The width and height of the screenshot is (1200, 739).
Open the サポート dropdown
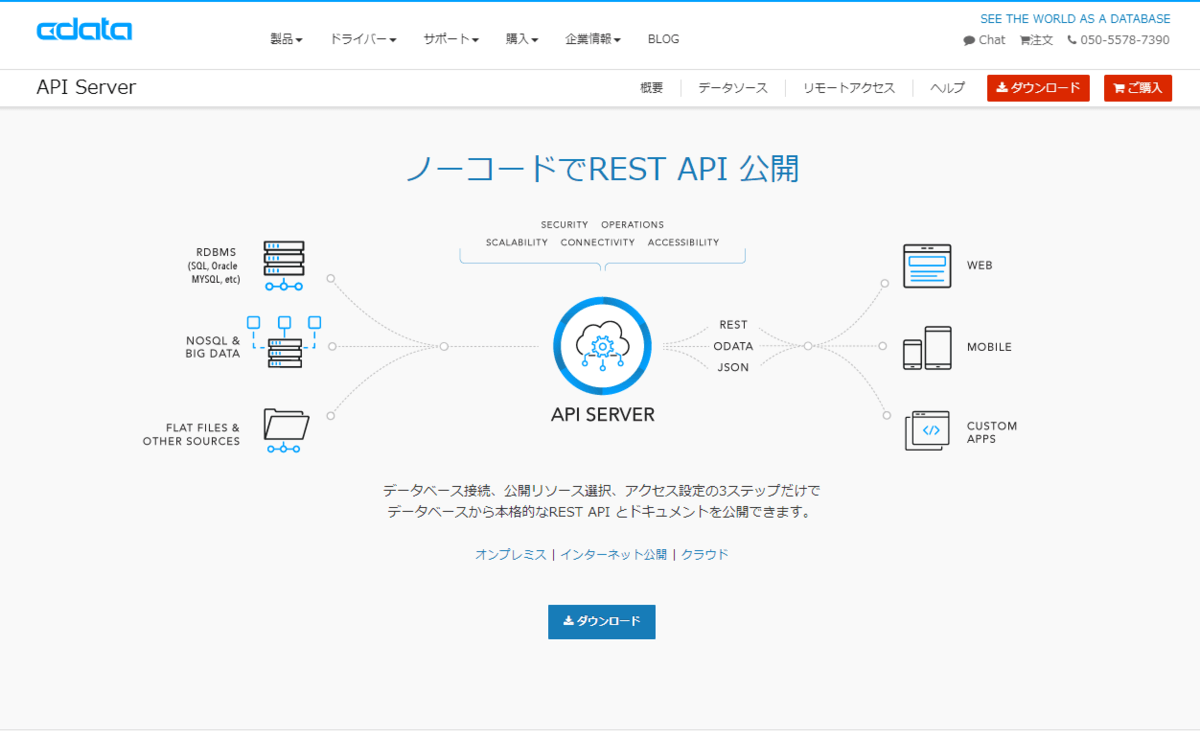[x=451, y=39]
